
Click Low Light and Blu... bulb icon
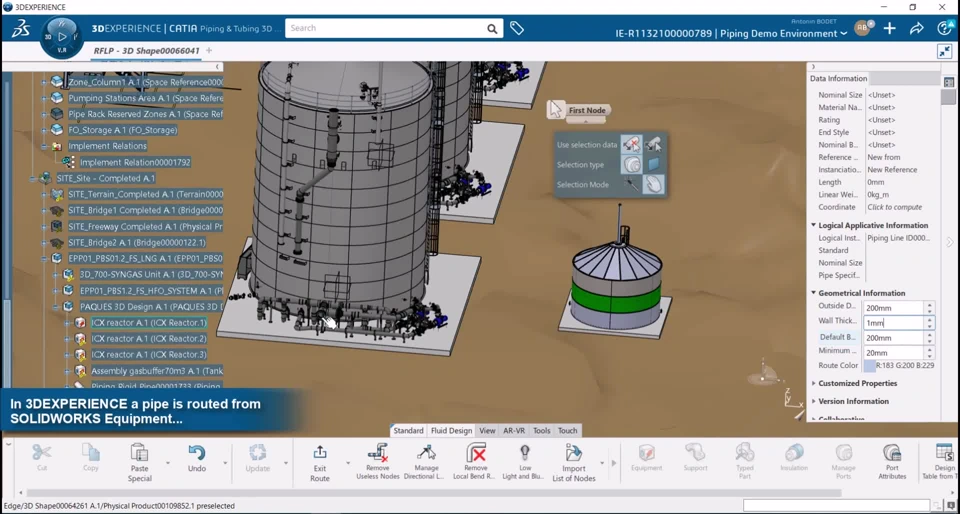coord(524,452)
